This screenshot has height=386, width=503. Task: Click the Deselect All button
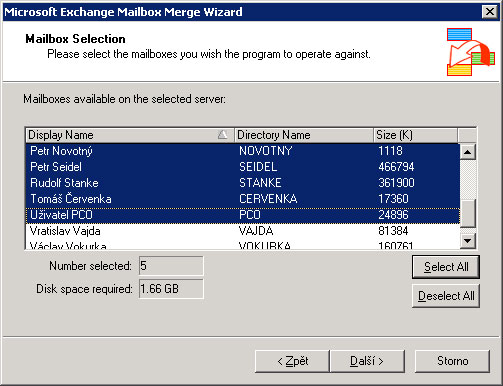click(446, 296)
